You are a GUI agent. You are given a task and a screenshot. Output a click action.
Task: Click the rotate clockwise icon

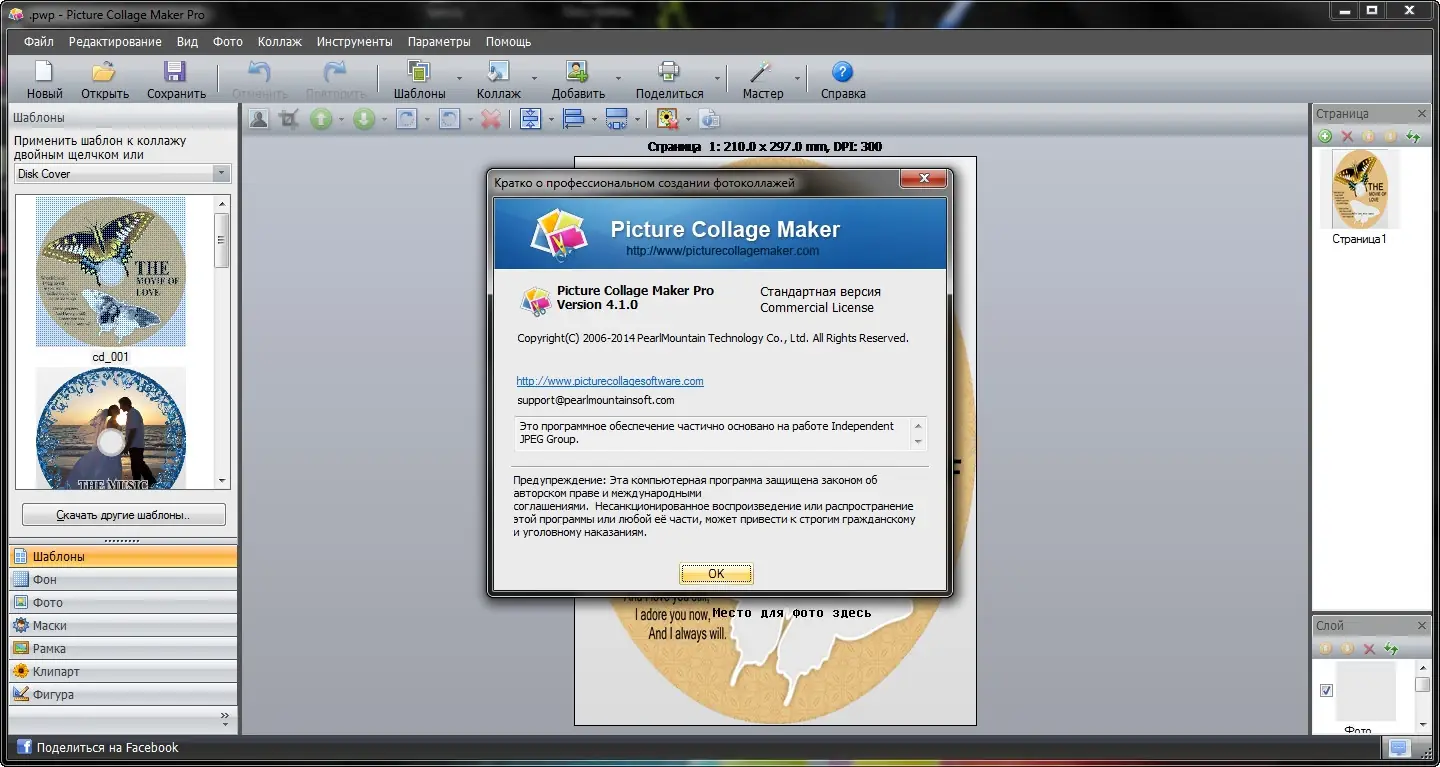tap(406, 119)
